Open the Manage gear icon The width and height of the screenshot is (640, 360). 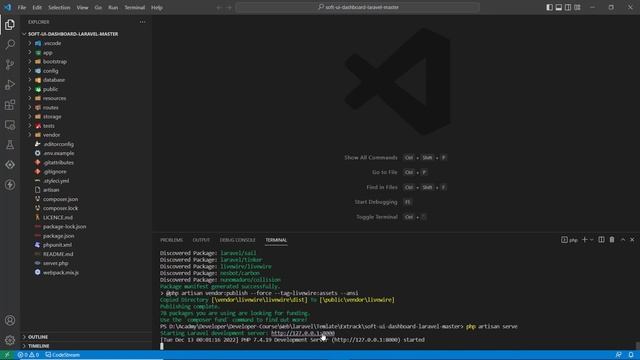tap(10, 340)
